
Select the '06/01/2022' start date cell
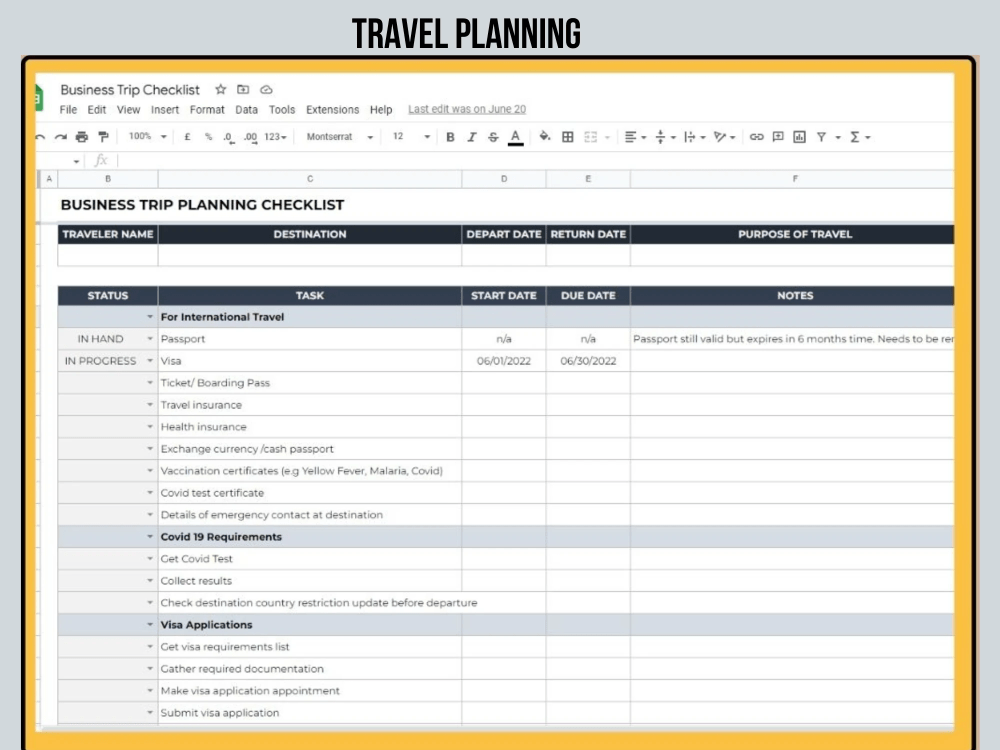[504, 361]
